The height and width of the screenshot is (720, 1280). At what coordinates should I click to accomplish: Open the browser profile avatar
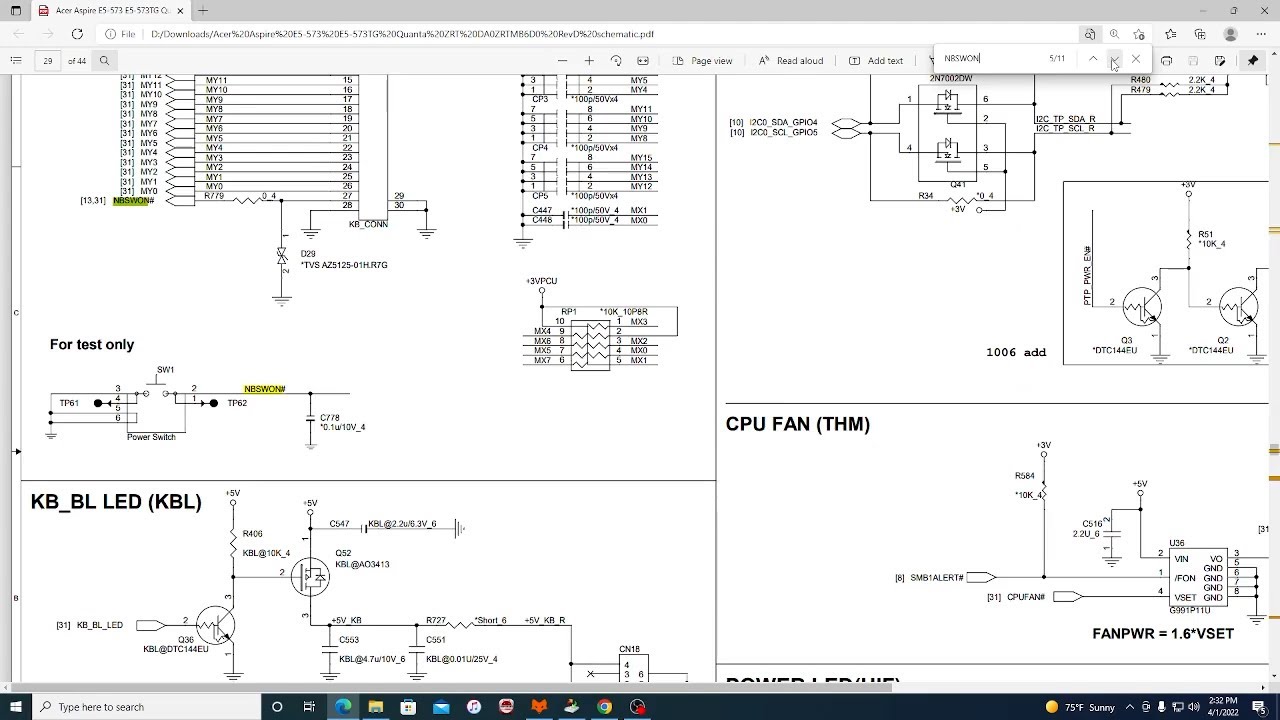(1229, 34)
